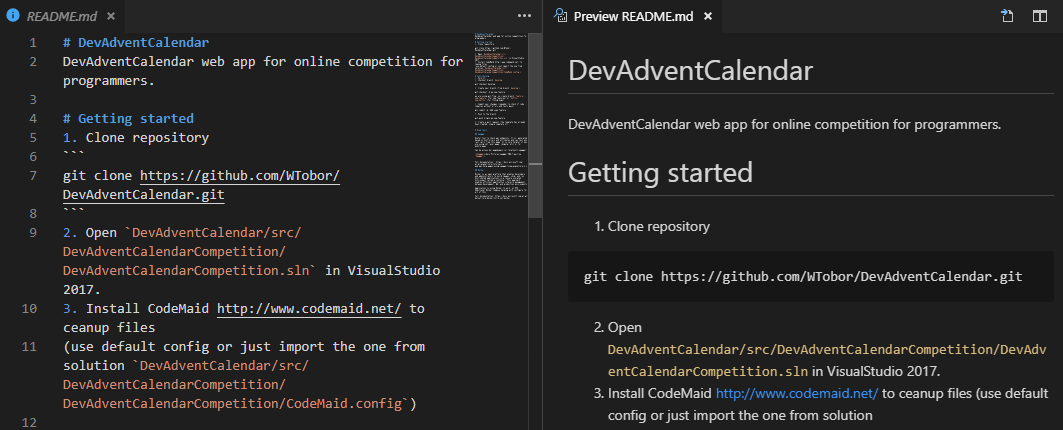Select the Preview README.md tab
Screen dimensions: 1063x430
pyautogui.click(x=632, y=17)
